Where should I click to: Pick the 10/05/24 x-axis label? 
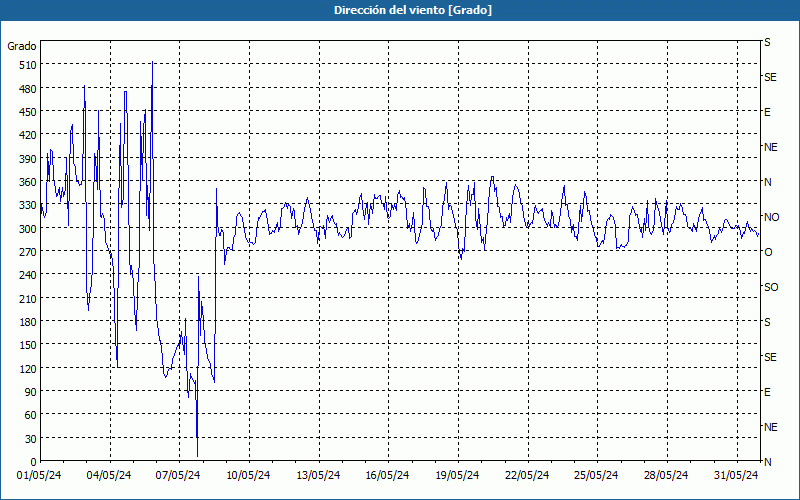248,476
